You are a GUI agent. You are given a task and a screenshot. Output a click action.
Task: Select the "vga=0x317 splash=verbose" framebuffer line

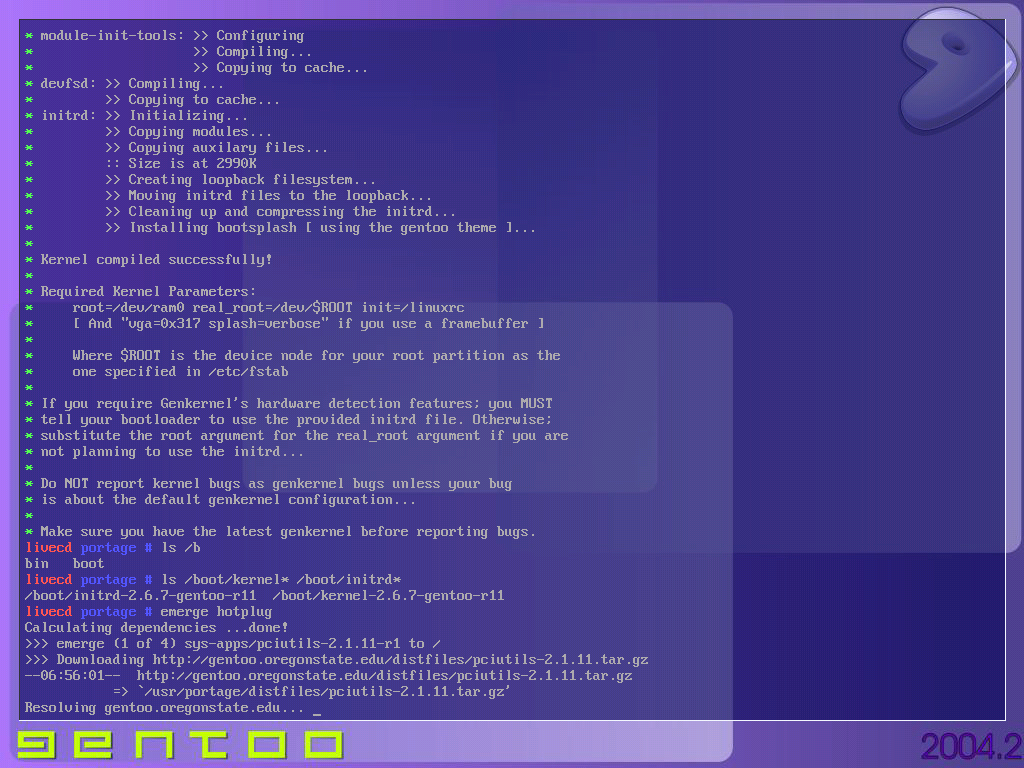pos(308,324)
